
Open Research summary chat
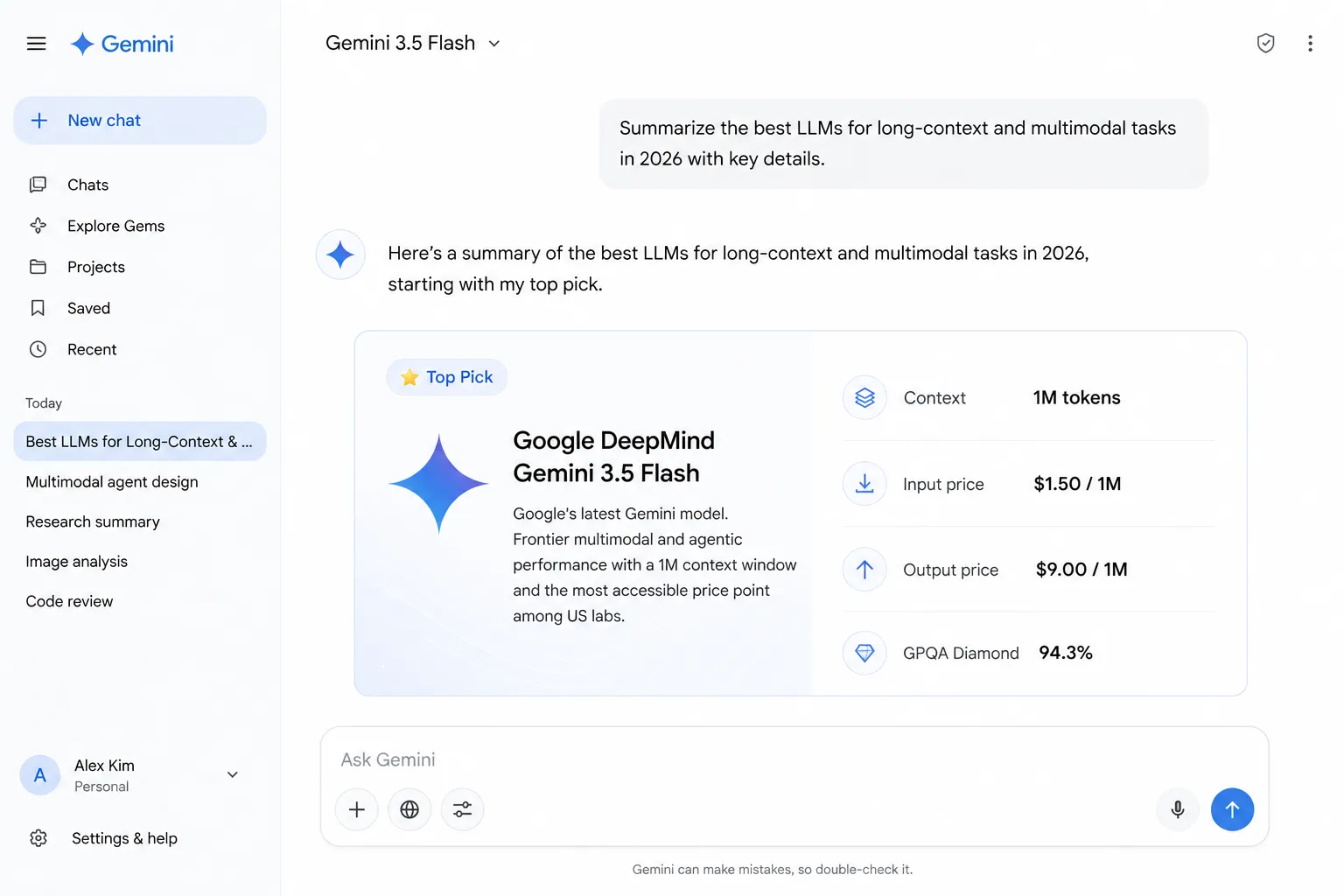click(93, 521)
